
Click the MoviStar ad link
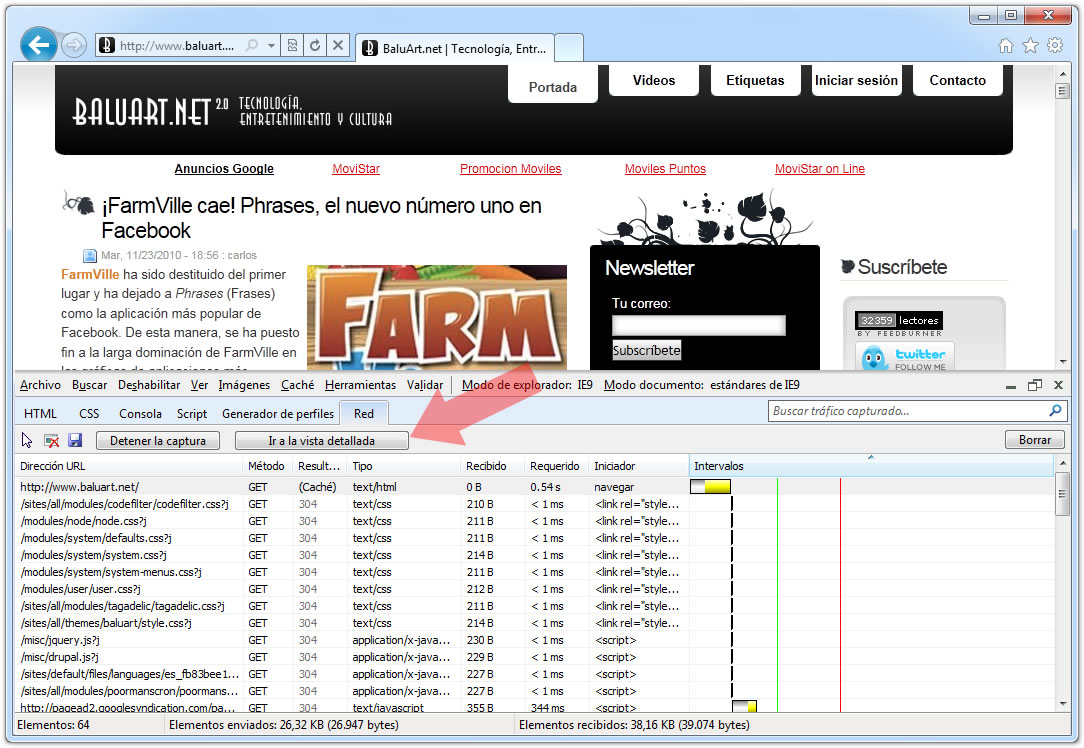356,169
